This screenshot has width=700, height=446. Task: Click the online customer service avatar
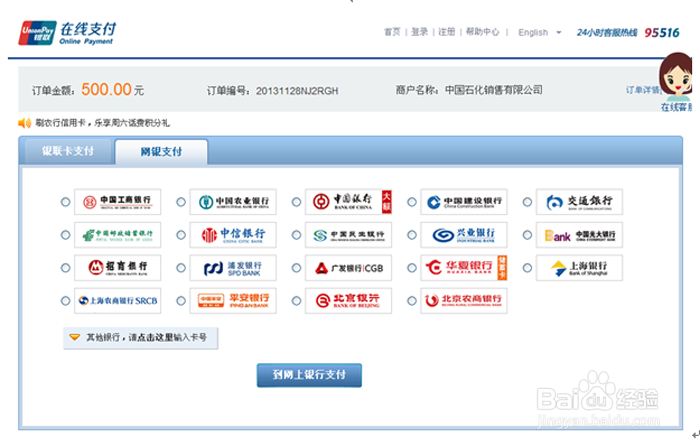coord(676,77)
